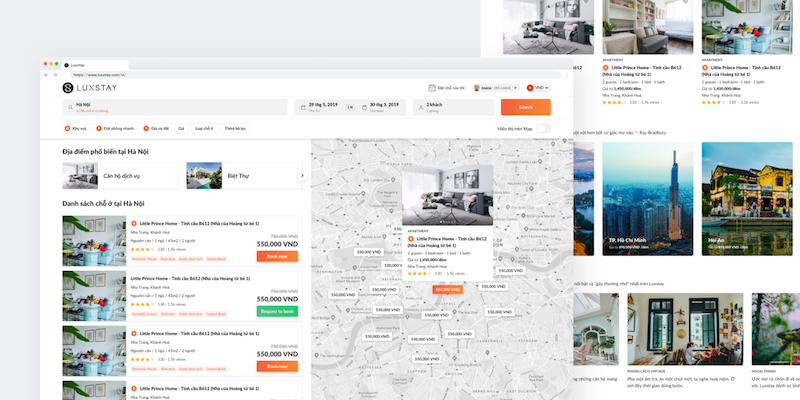Click the green Request to book button
The width and height of the screenshot is (800, 400).
pos(277,311)
